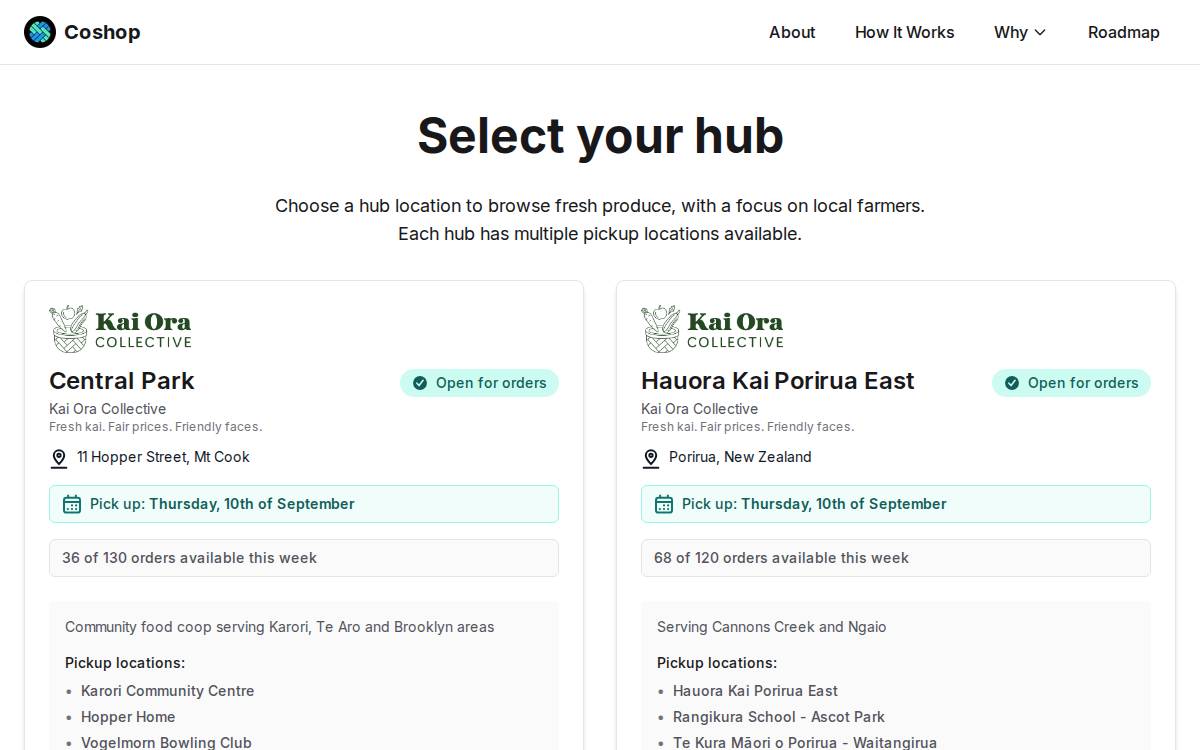Click Kai Ora logo on Central Park card
Viewport: 1200px width, 750px height.
click(x=120, y=329)
